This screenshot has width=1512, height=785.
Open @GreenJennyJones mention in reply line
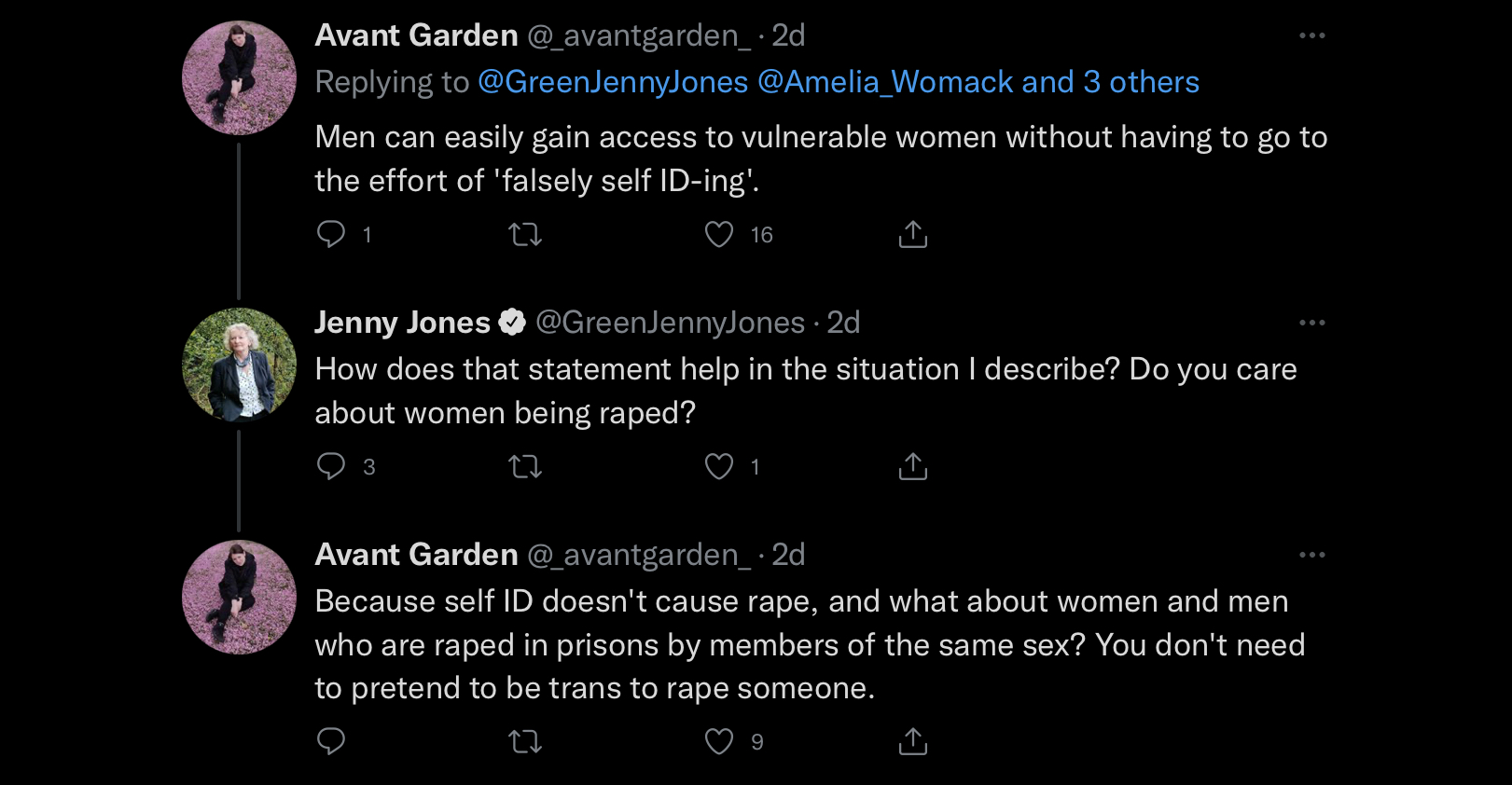point(613,82)
